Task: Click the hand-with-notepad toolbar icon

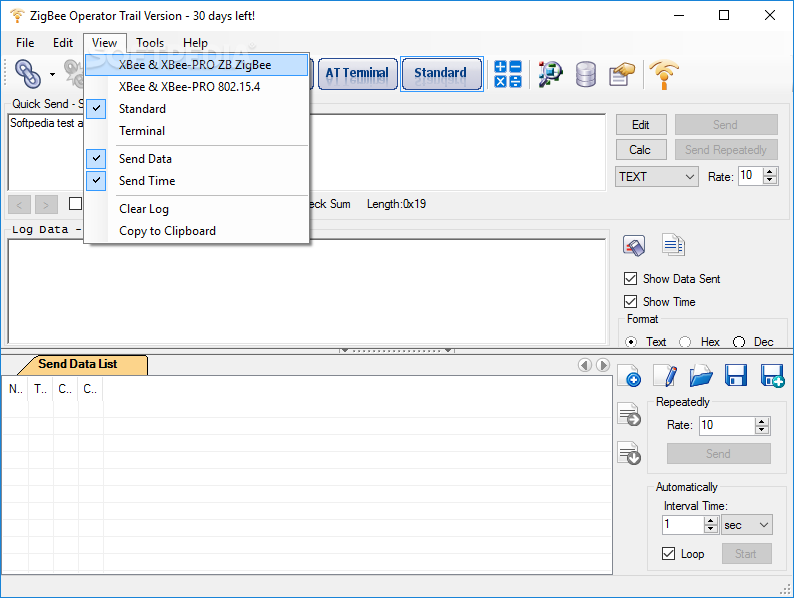Action: coord(622,74)
